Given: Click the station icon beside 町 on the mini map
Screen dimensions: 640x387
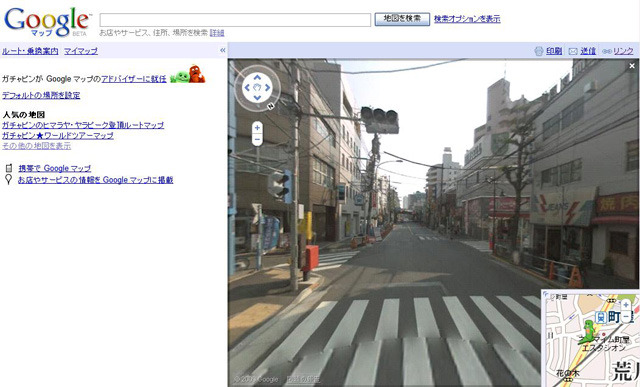Looking at the screenshot, I should [x=601, y=317].
